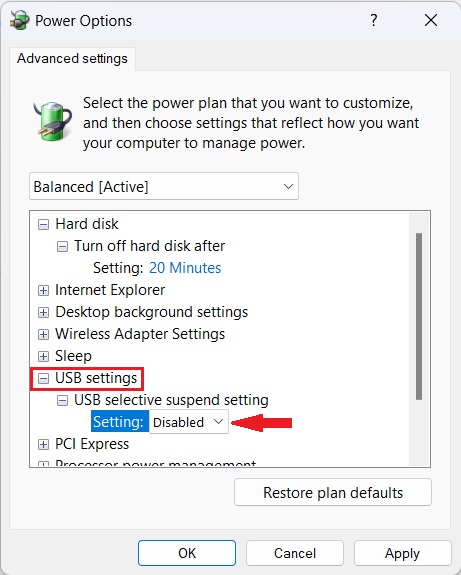Click Restore plan defaults button

pyautogui.click(x=333, y=492)
